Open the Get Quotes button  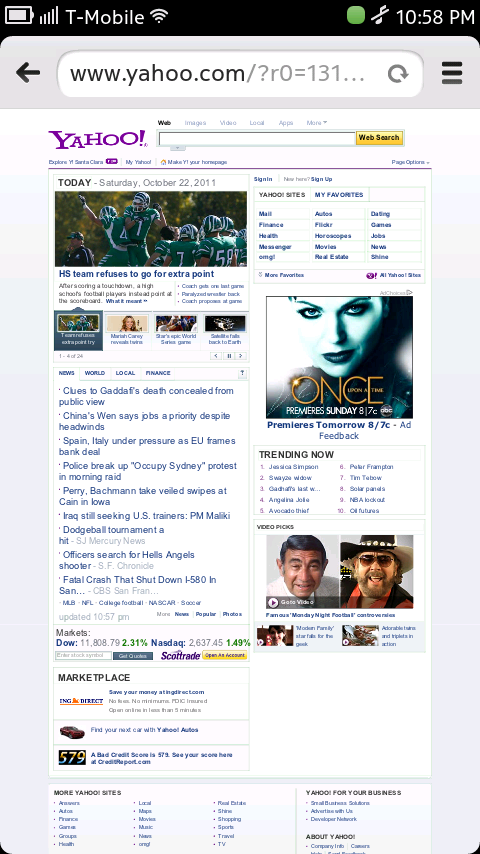[x=133, y=656]
